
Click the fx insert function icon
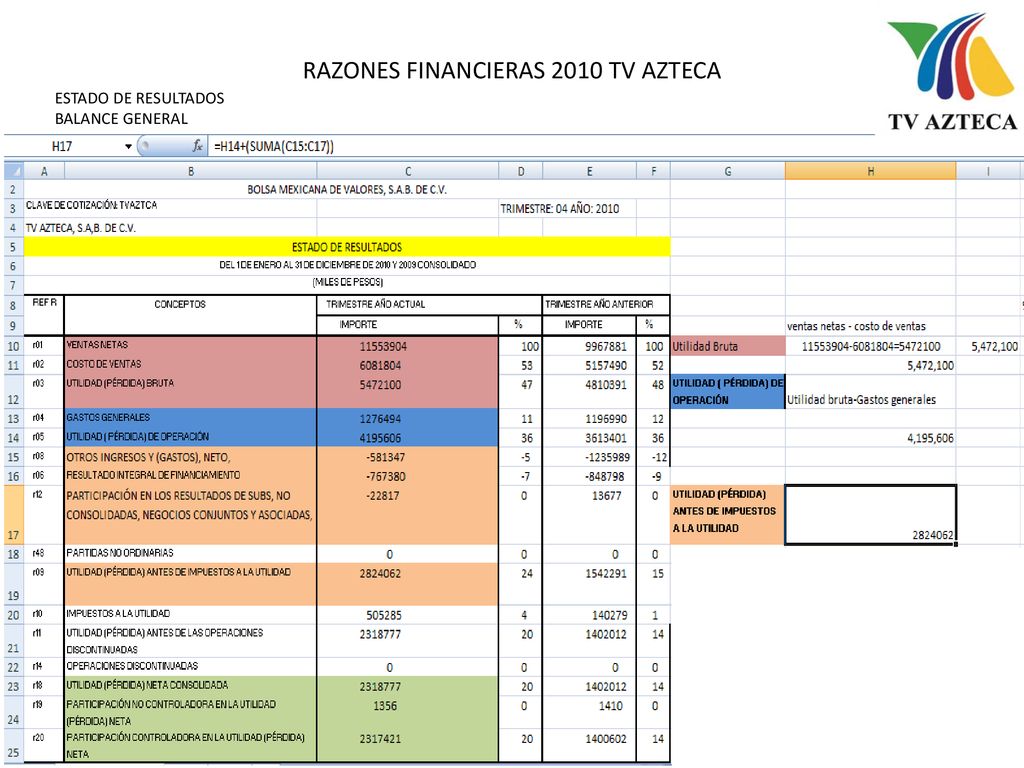coord(197,146)
